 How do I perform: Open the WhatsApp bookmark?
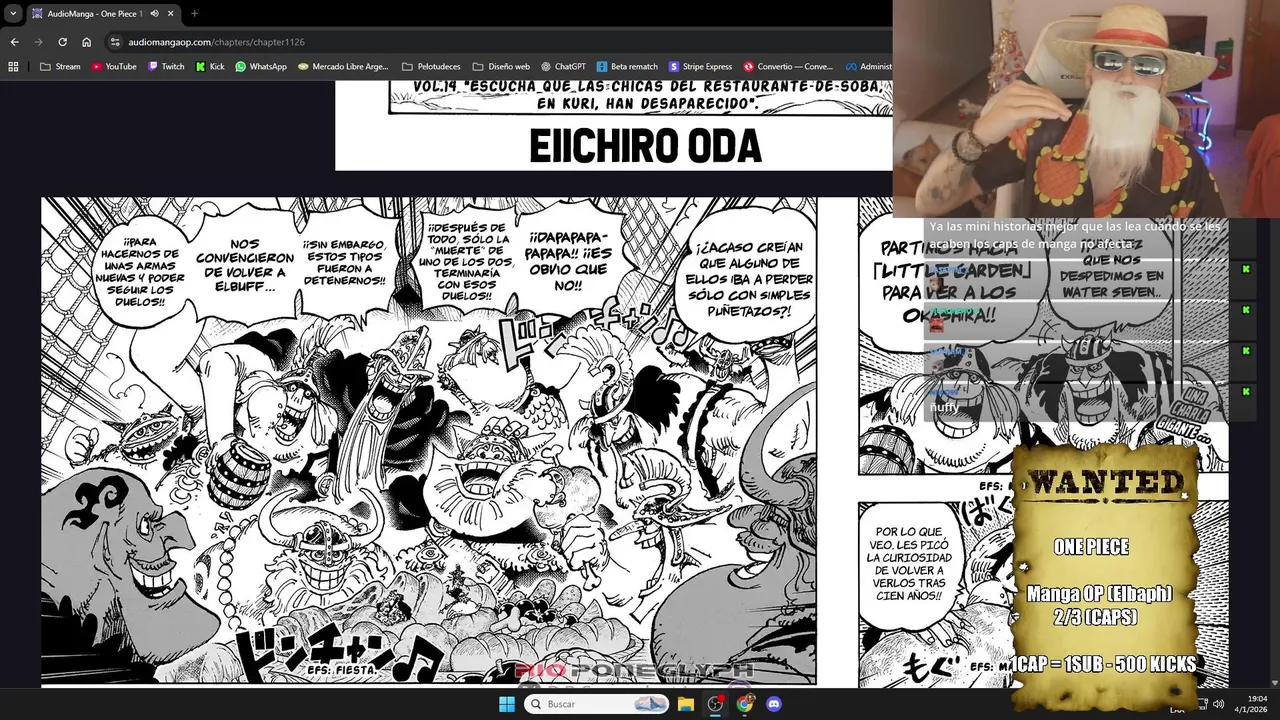(x=261, y=67)
